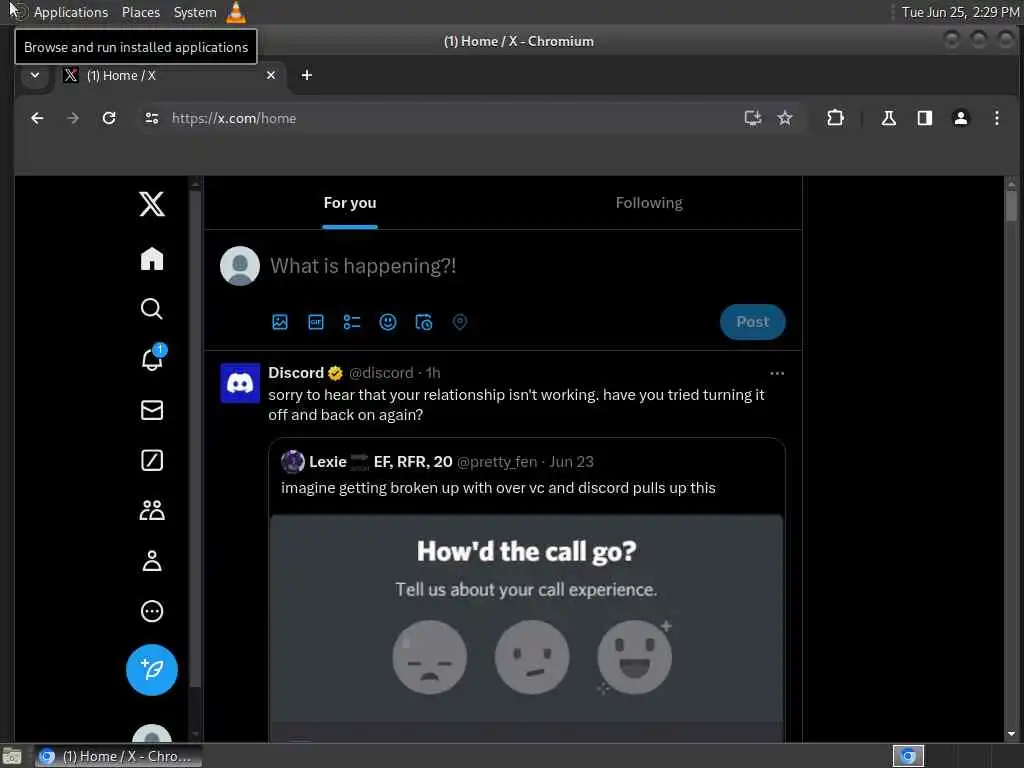
Task: Click show desktop icon in taskbar
Action: coord(12,756)
